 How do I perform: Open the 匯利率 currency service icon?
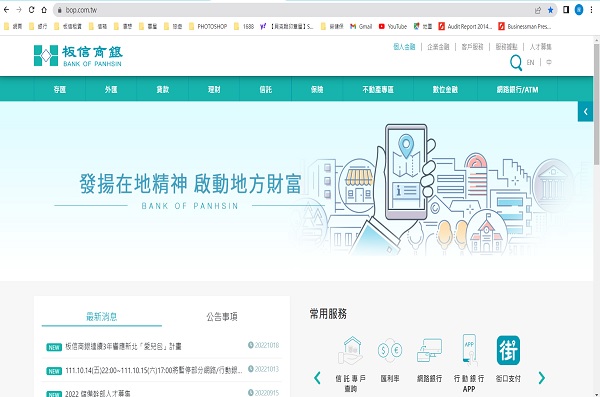pyautogui.click(x=390, y=360)
